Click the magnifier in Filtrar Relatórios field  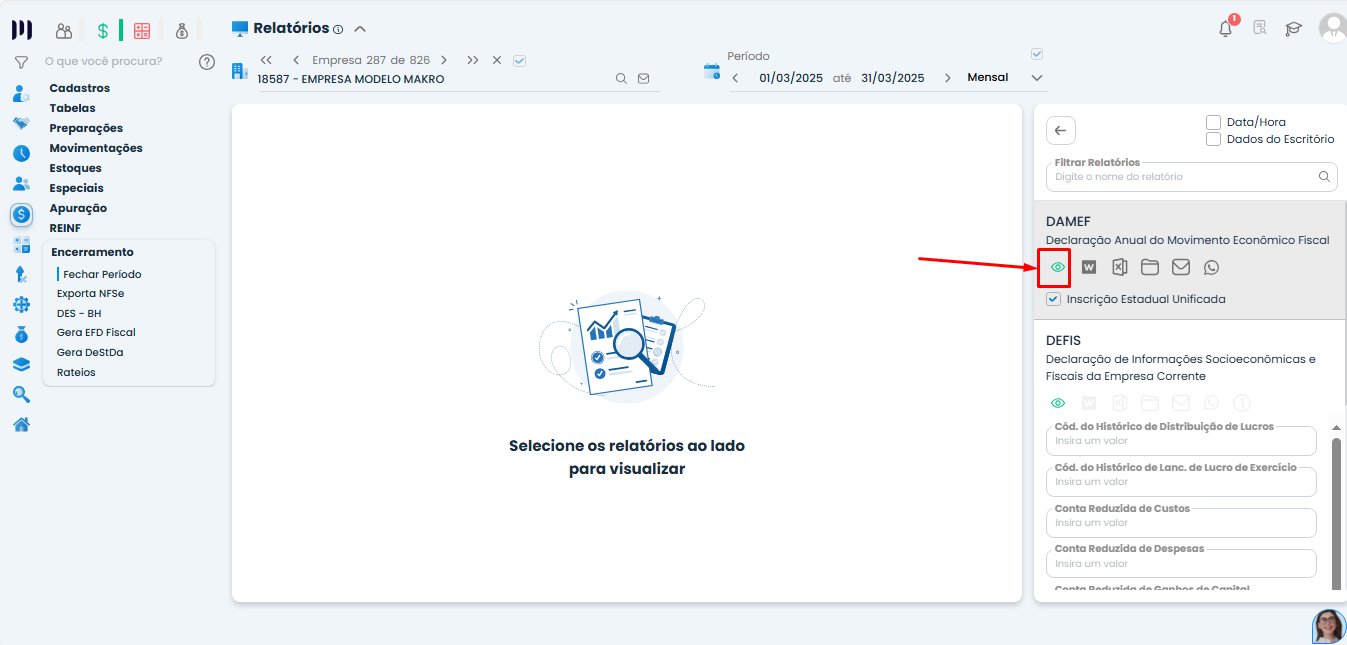(x=1324, y=177)
